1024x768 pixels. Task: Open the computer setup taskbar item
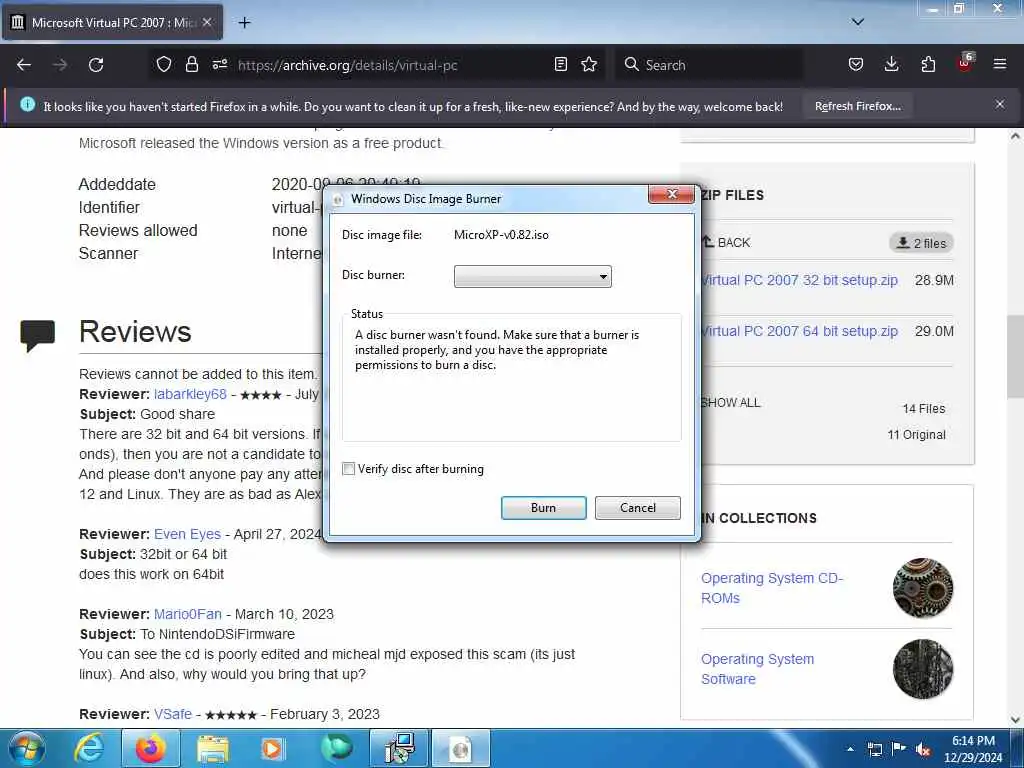point(399,748)
